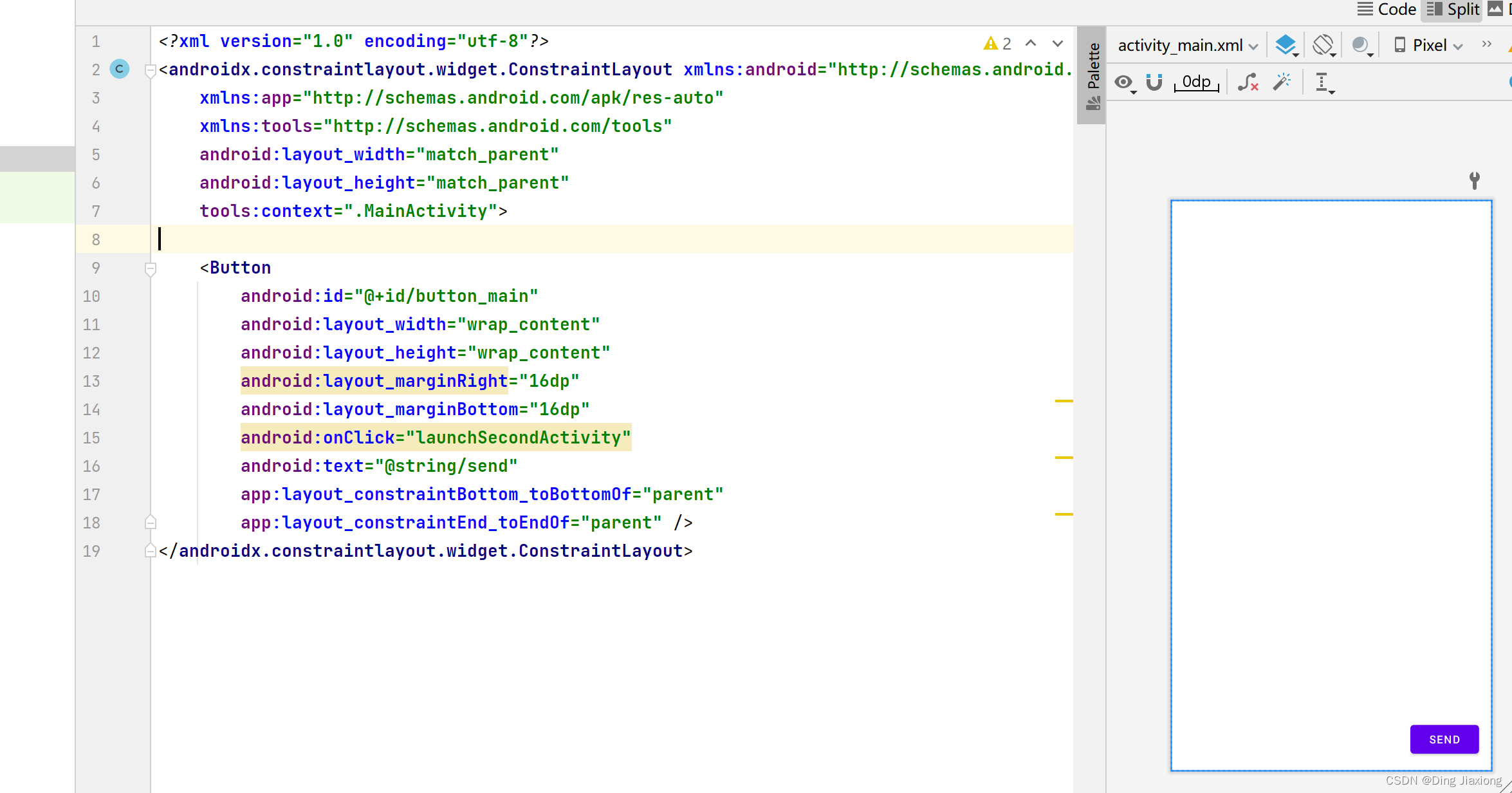This screenshot has width=1512, height=793.
Task: Expand the hidden toolbar items chevron
Action: 1486,44
